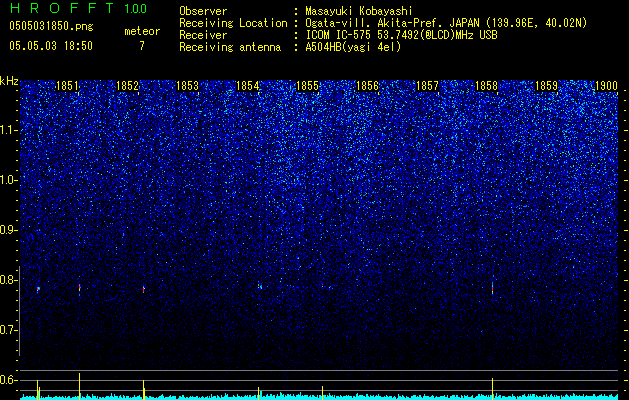Viewport: 629px width, 400px height.
Task: Click the 1852 time label
Action: 127,86
